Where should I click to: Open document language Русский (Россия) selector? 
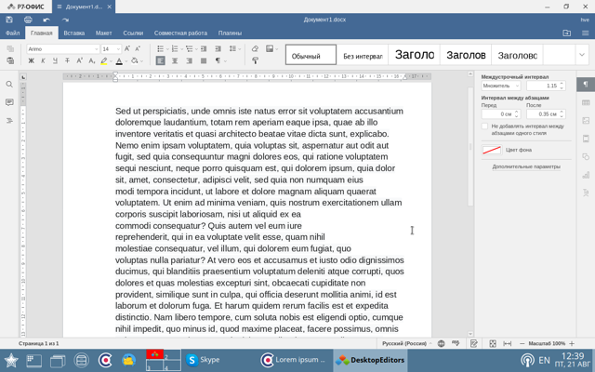pos(406,344)
